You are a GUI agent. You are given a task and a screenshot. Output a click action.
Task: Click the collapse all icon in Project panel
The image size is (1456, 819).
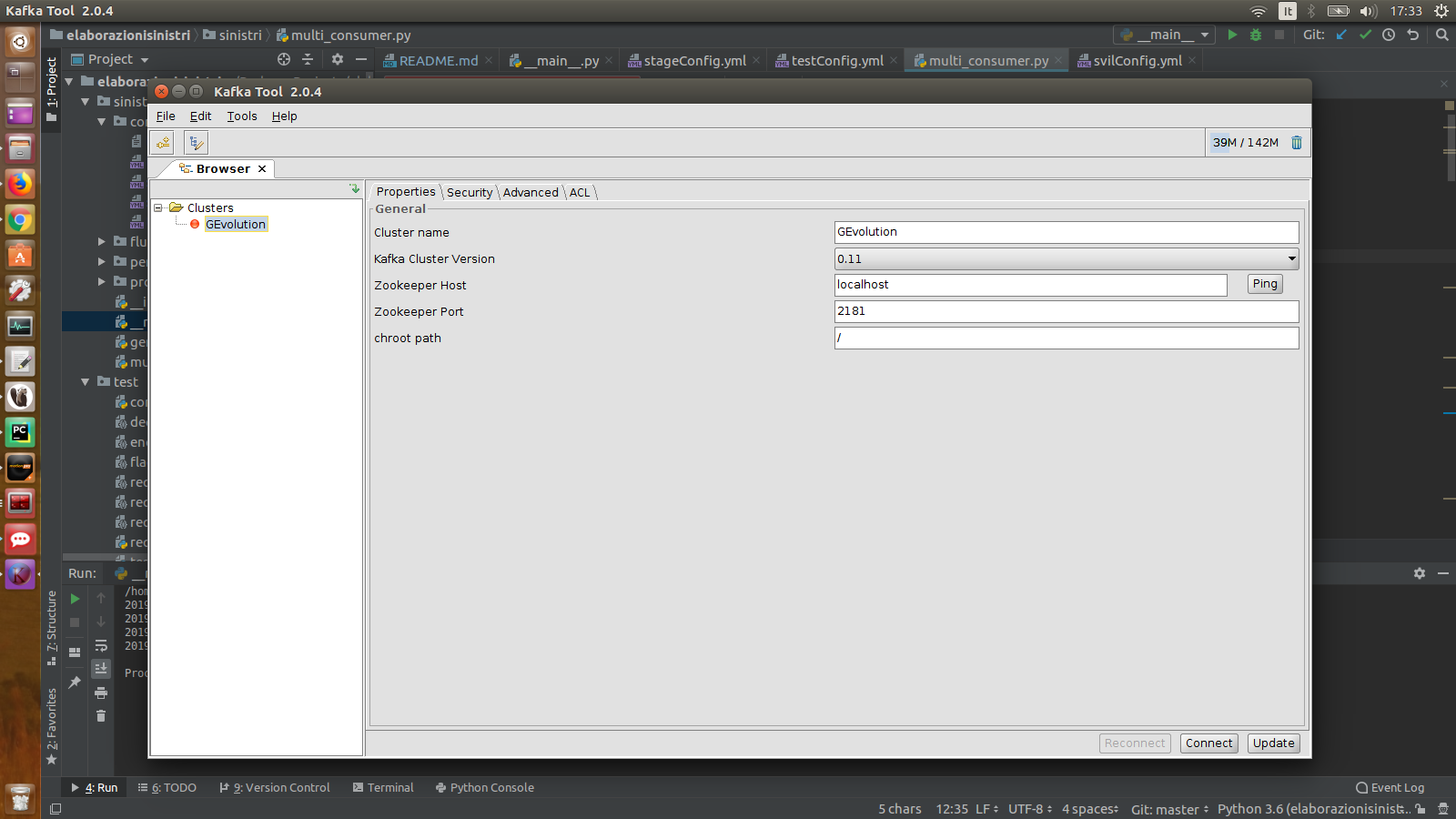click(308, 59)
